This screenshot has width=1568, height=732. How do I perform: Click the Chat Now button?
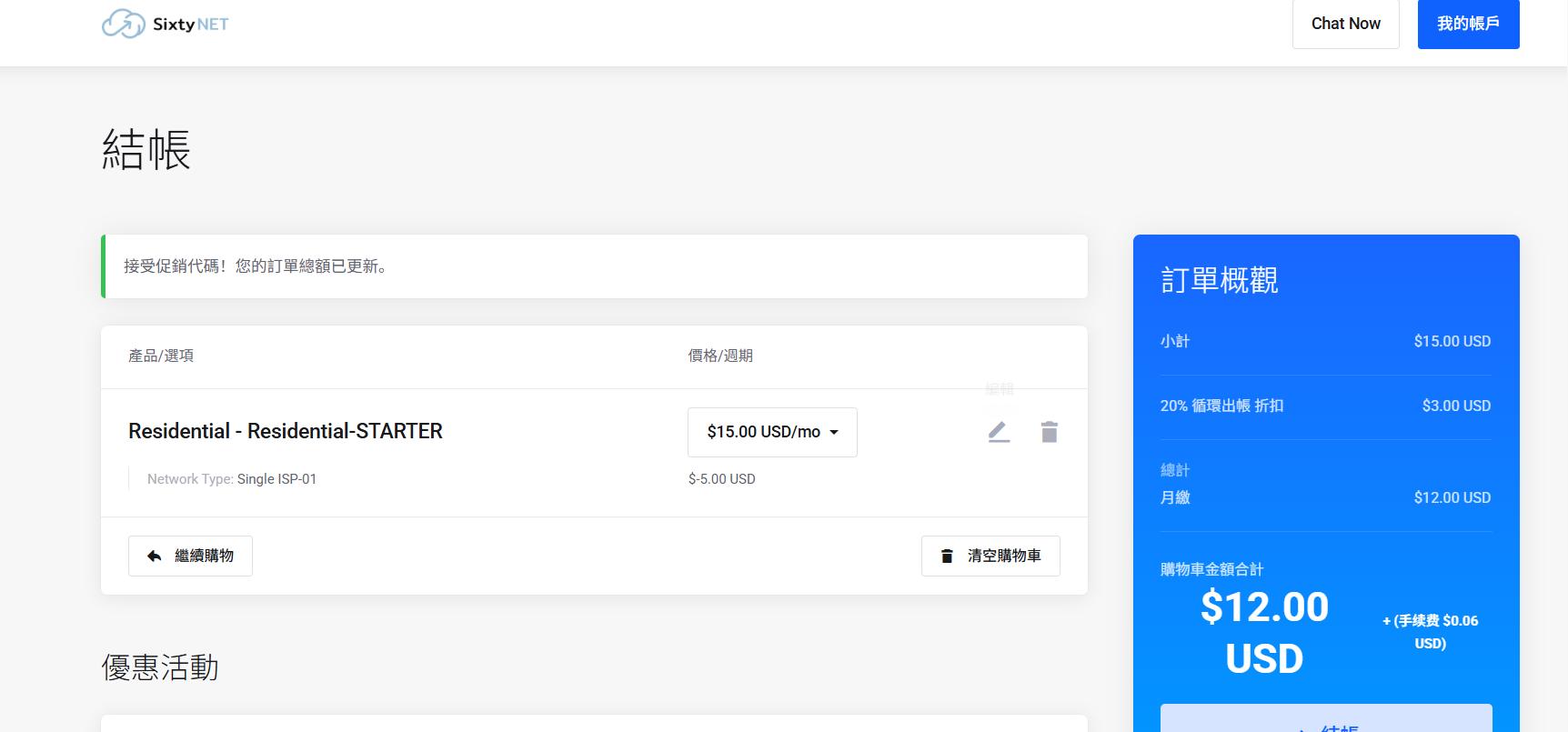click(1345, 24)
